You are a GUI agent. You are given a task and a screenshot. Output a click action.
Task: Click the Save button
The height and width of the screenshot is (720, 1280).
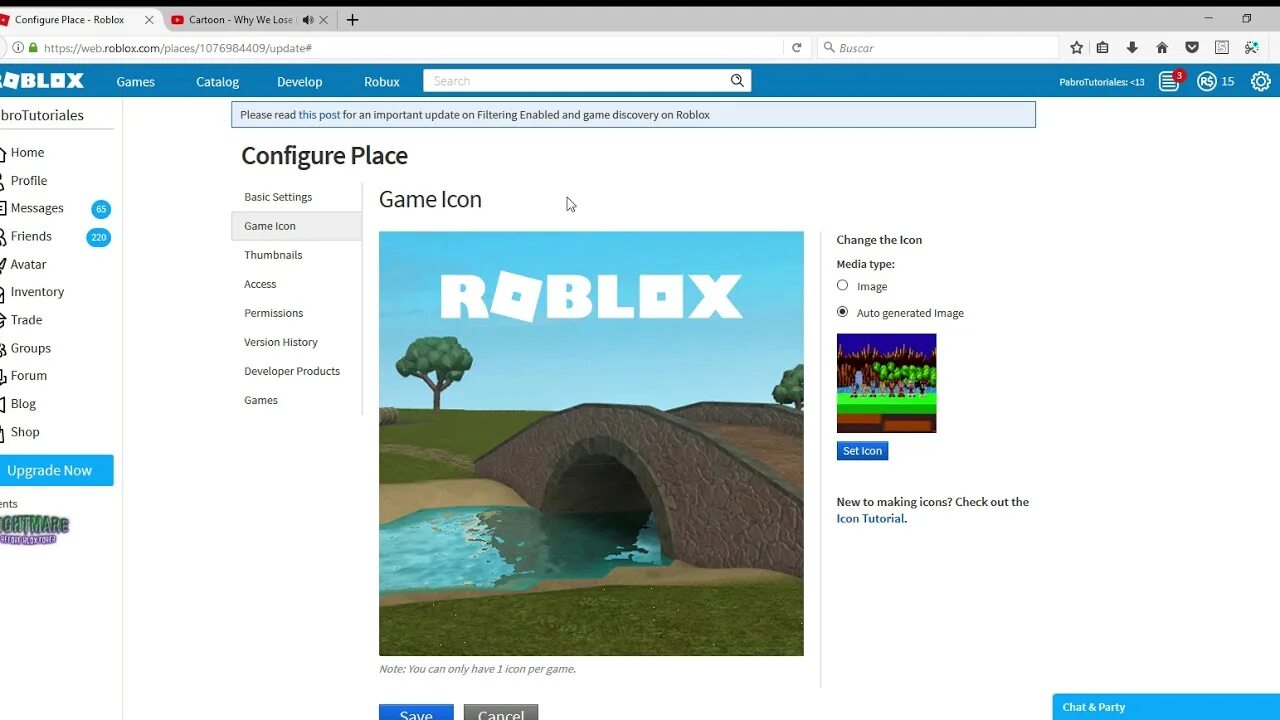416,712
